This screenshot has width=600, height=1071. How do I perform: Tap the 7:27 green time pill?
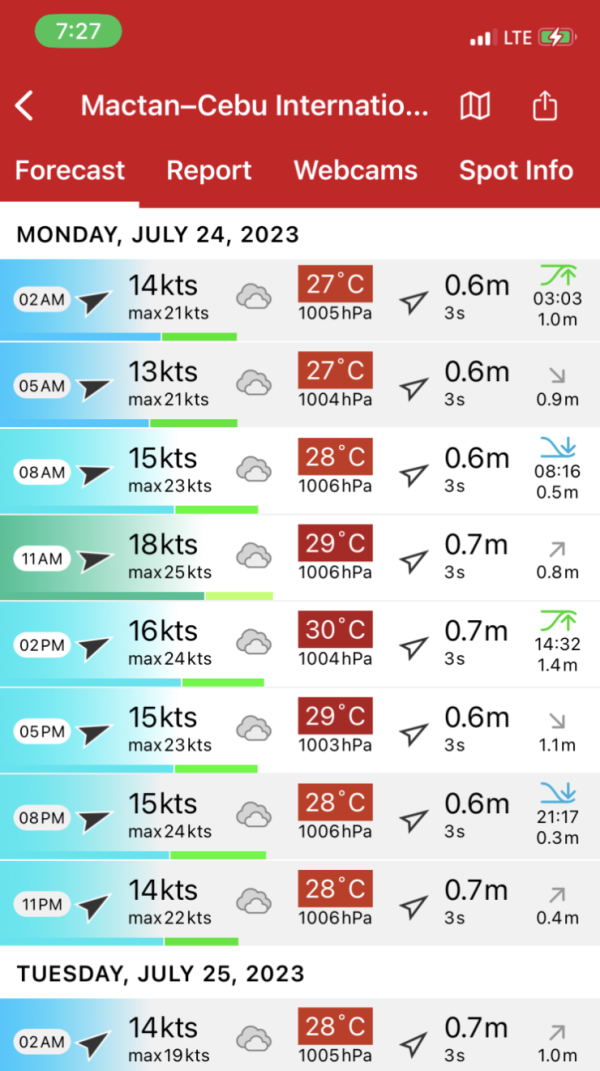tap(78, 31)
